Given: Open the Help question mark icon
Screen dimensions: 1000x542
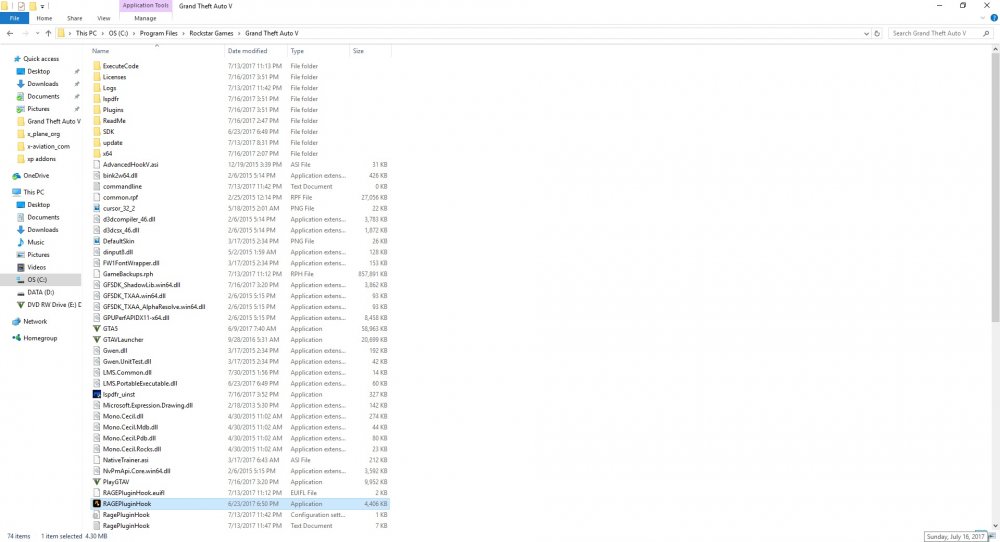Looking at the screenshot, I should tap(994, 18).
